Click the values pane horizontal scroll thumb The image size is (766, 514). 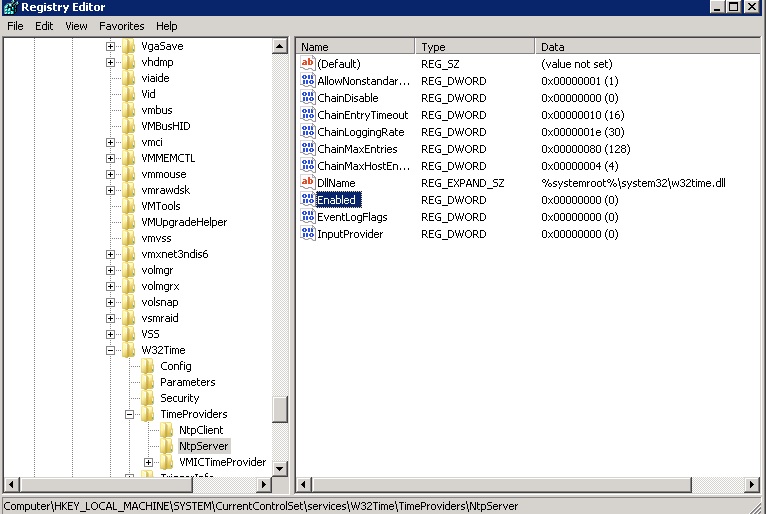point(502,485)
